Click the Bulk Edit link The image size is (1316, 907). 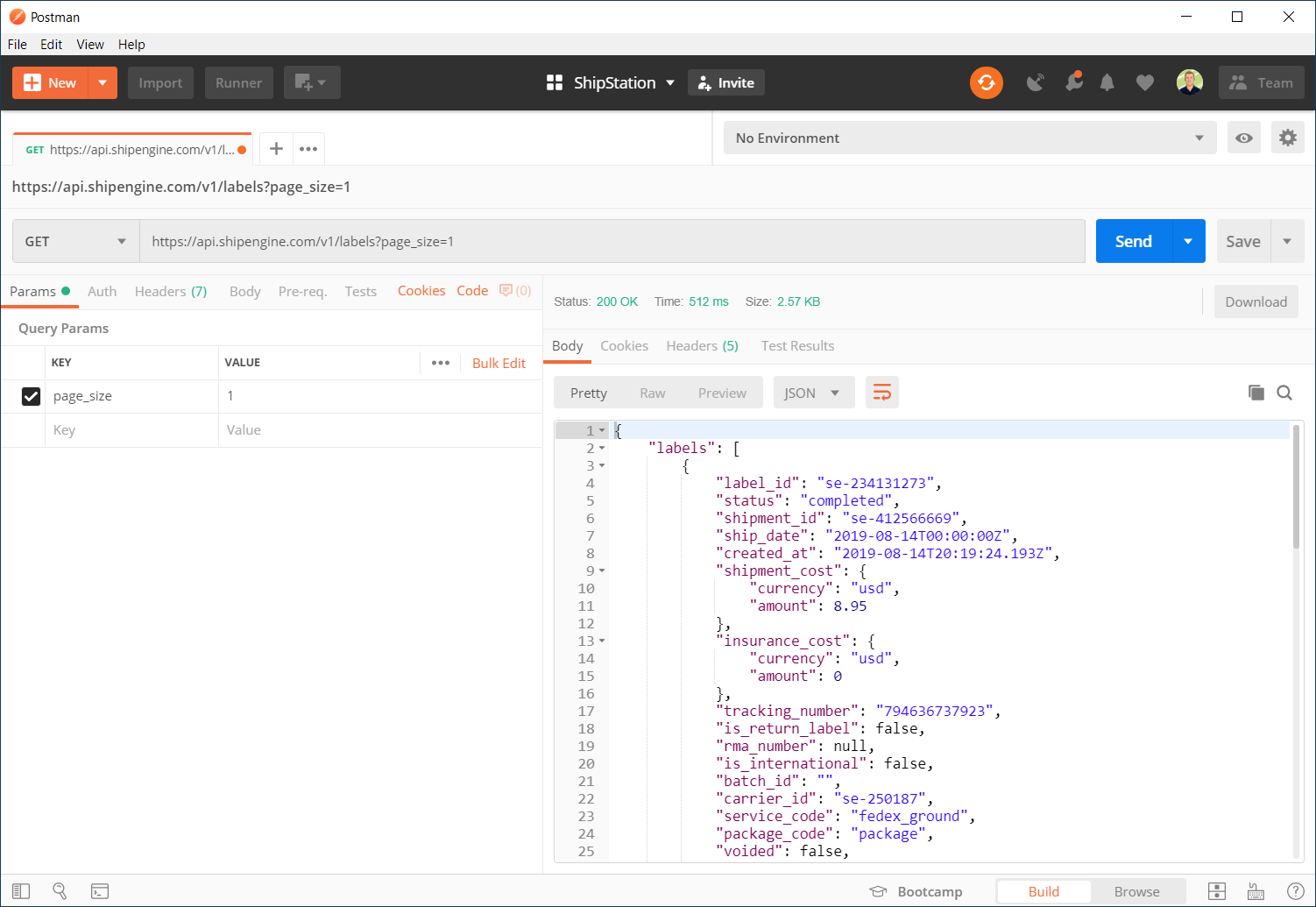click(499, 363)
